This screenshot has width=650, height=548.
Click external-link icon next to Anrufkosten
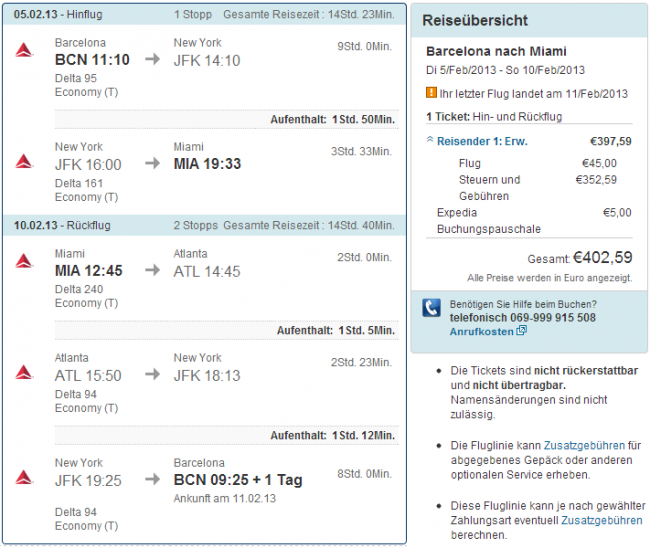click(x=522, y=331)
